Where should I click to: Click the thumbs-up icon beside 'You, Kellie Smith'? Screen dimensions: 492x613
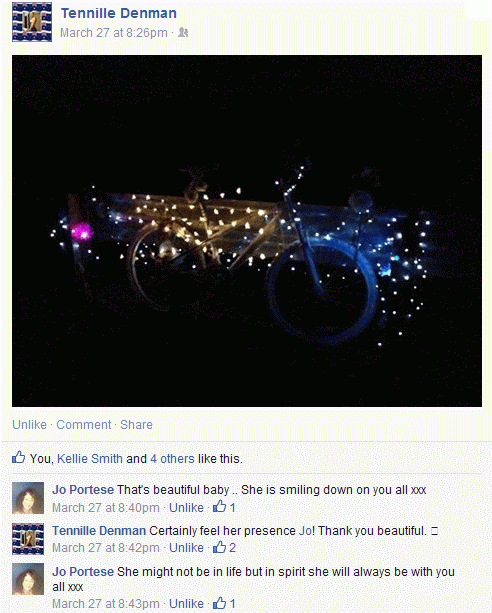point(18,457)
